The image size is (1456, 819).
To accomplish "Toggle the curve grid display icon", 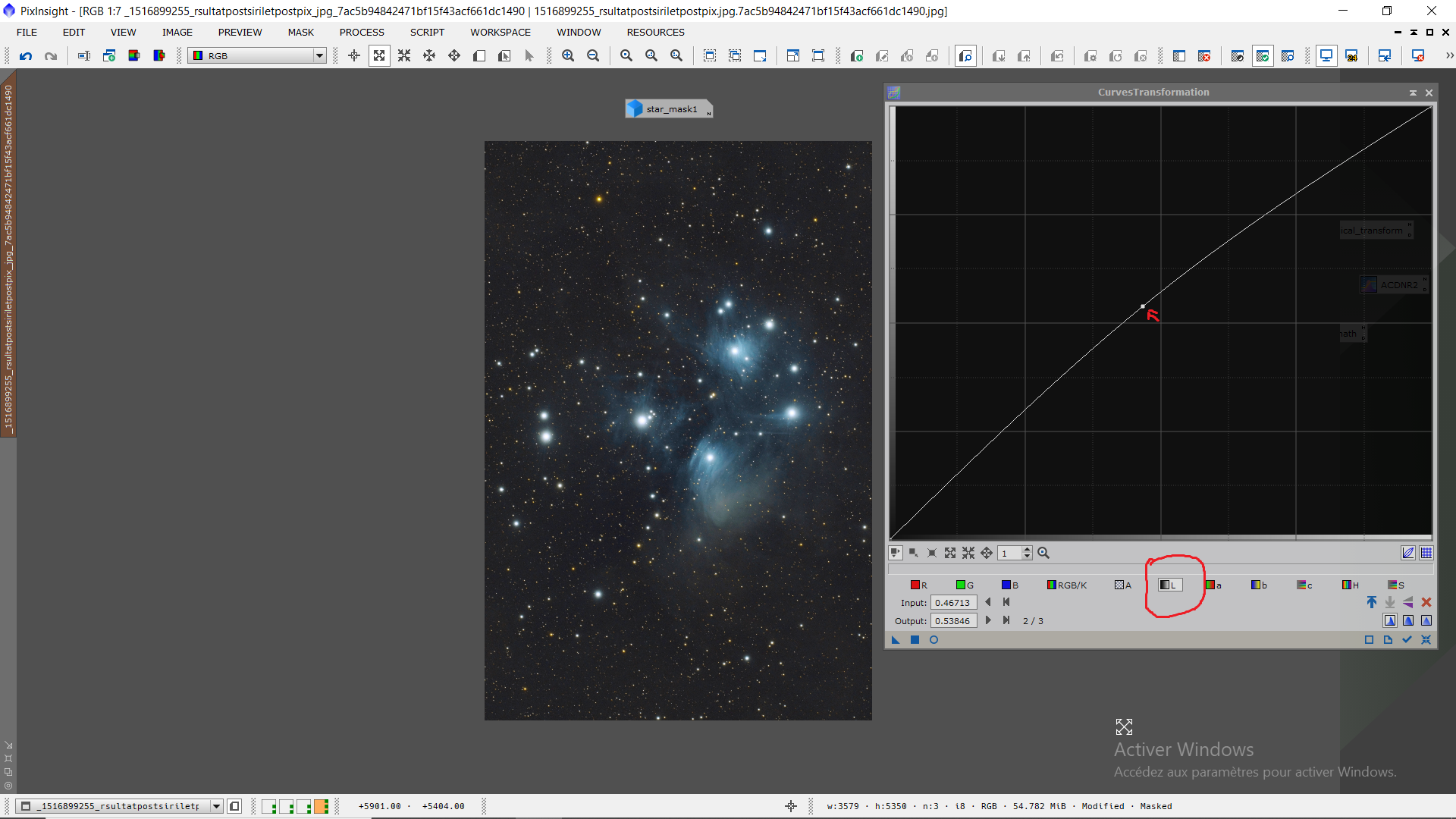I will click(1426, 553).
